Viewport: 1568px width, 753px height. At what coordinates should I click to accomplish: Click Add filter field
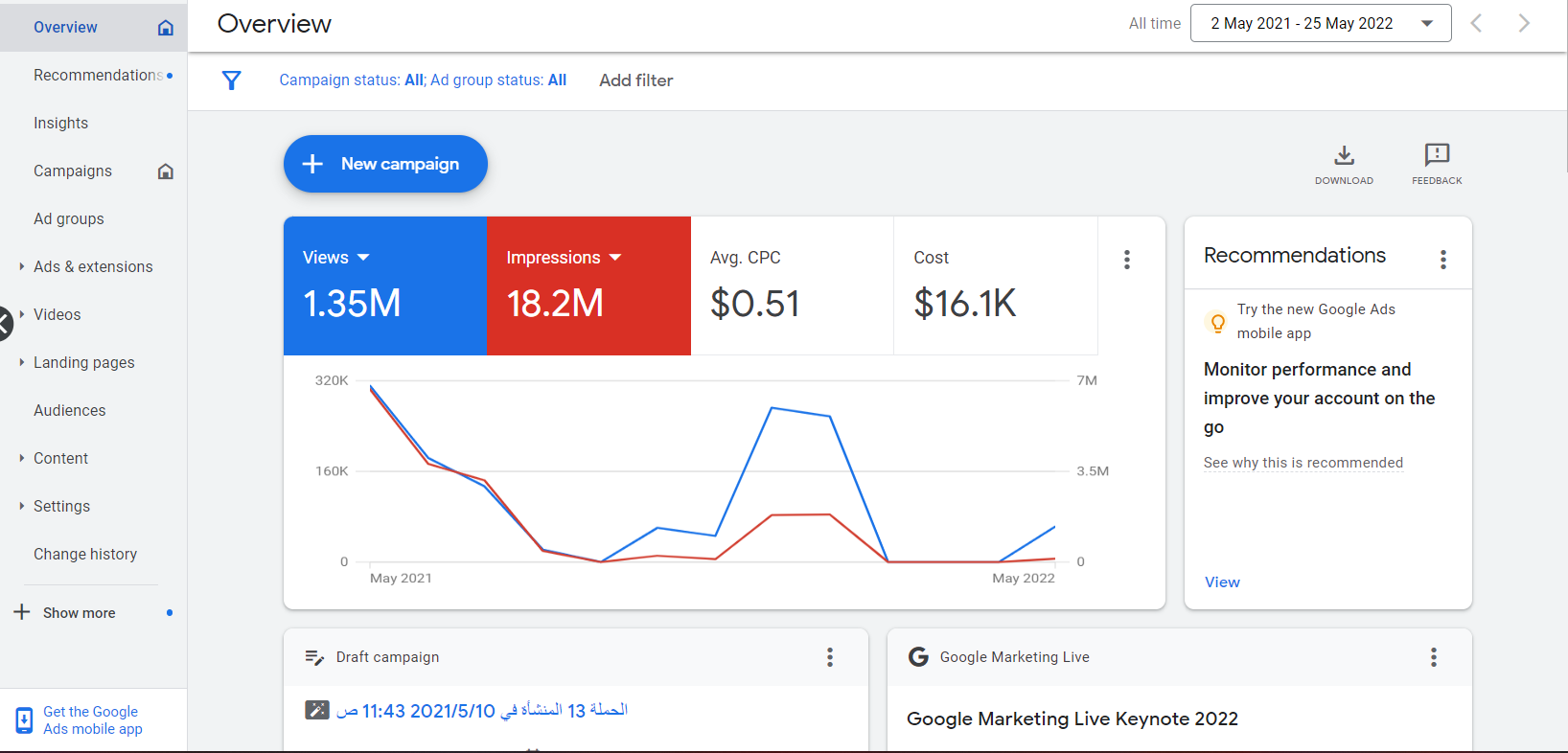(635, 80)
